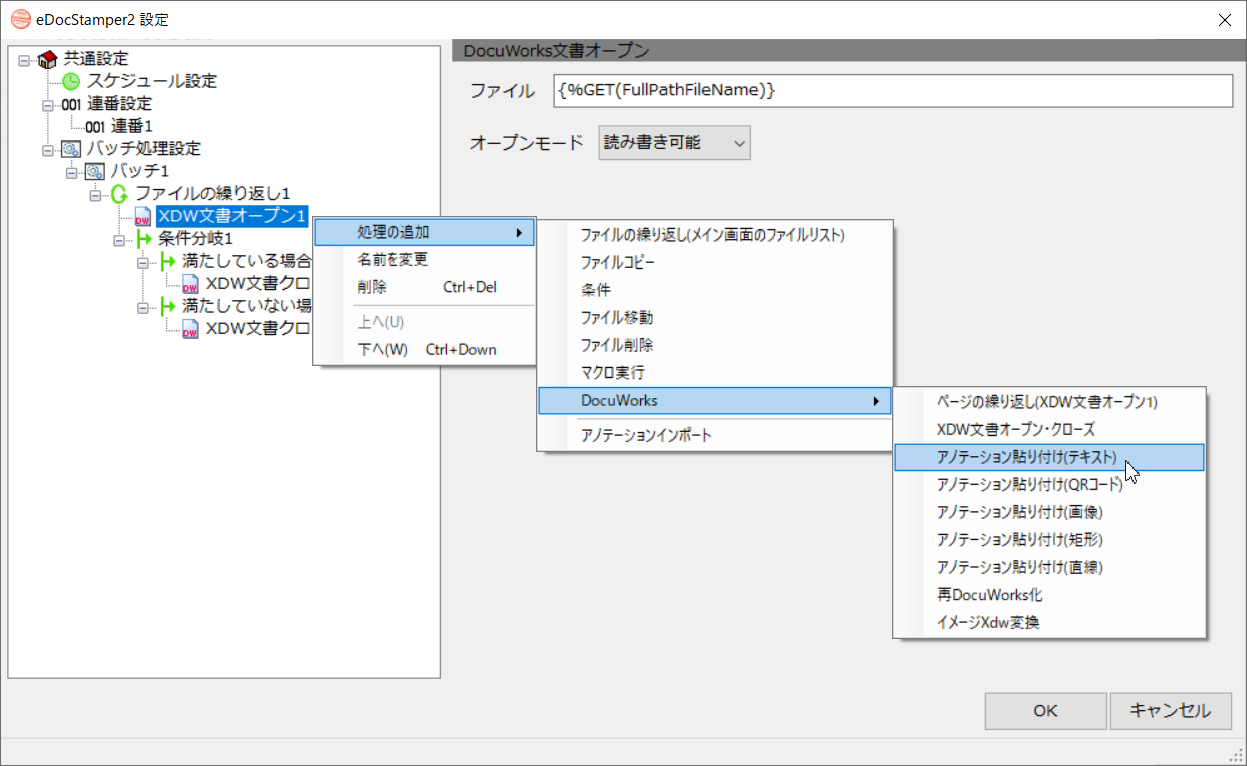Click the green branch icon for 満たしている場合
This screenshot has height=766, width=1247.
point(167,262)
